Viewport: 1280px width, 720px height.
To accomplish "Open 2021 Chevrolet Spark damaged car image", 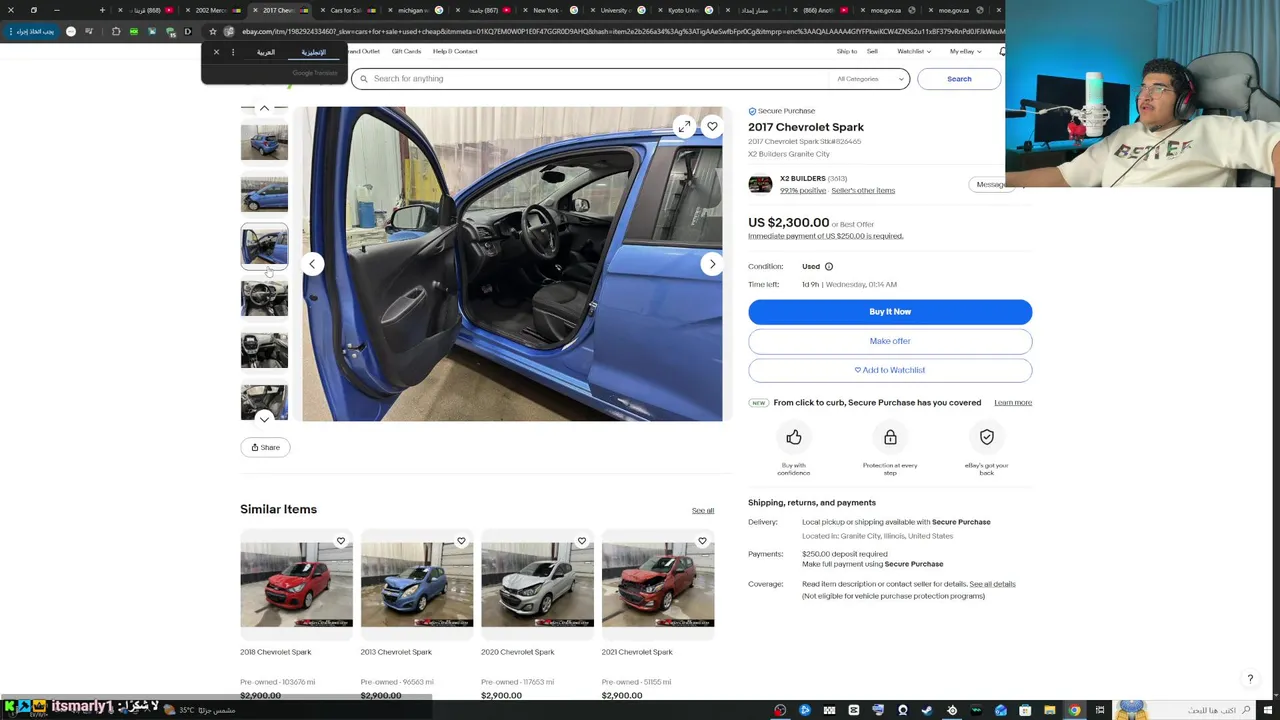I will coord(658,585).
